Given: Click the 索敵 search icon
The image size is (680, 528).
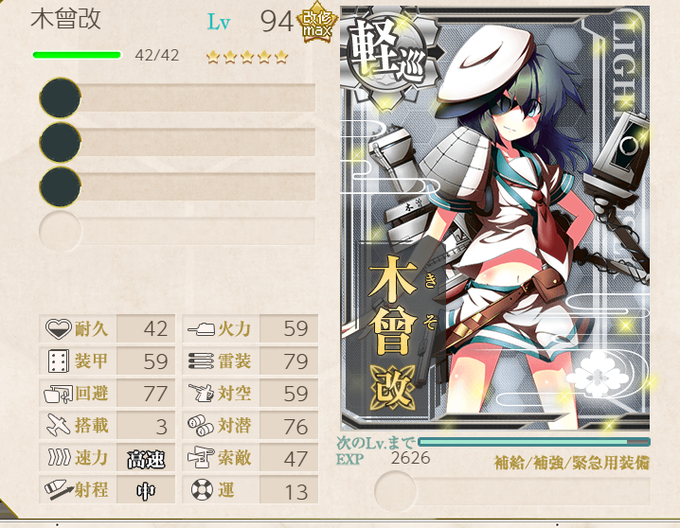Looking at the screenshot, I should point(201,457).
